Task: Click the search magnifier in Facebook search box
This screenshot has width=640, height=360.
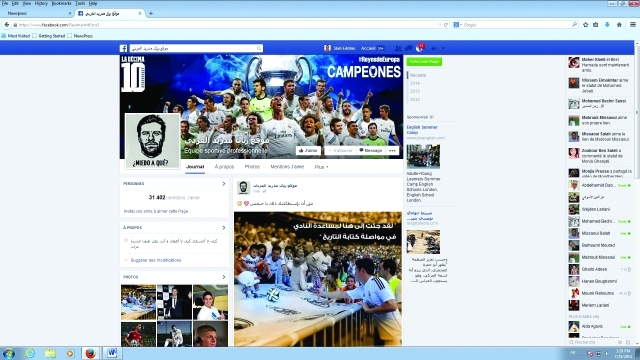Action: [259, 48]
